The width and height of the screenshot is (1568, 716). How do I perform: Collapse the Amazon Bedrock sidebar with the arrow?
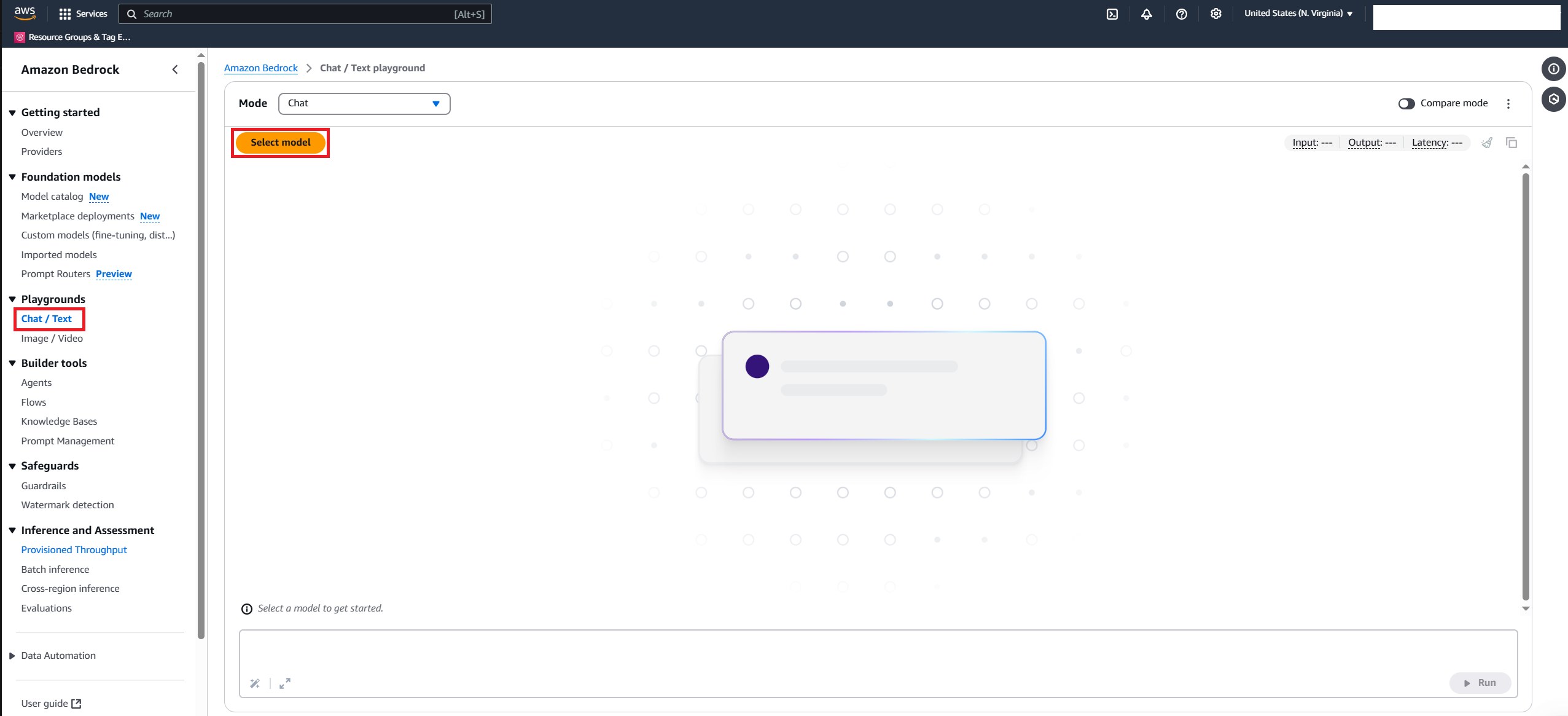(175, 69)
